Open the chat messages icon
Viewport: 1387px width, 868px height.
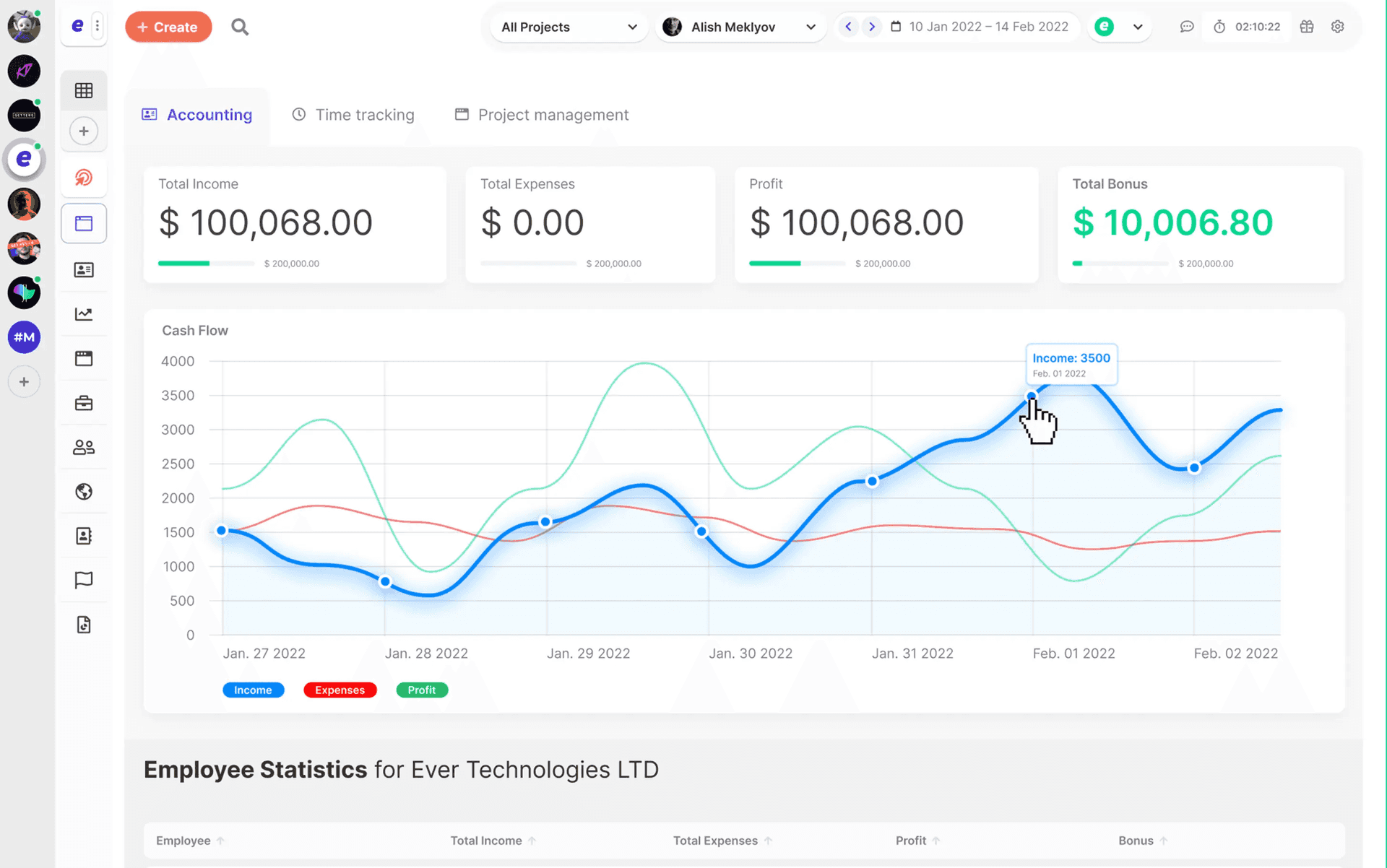[1186, 27]
